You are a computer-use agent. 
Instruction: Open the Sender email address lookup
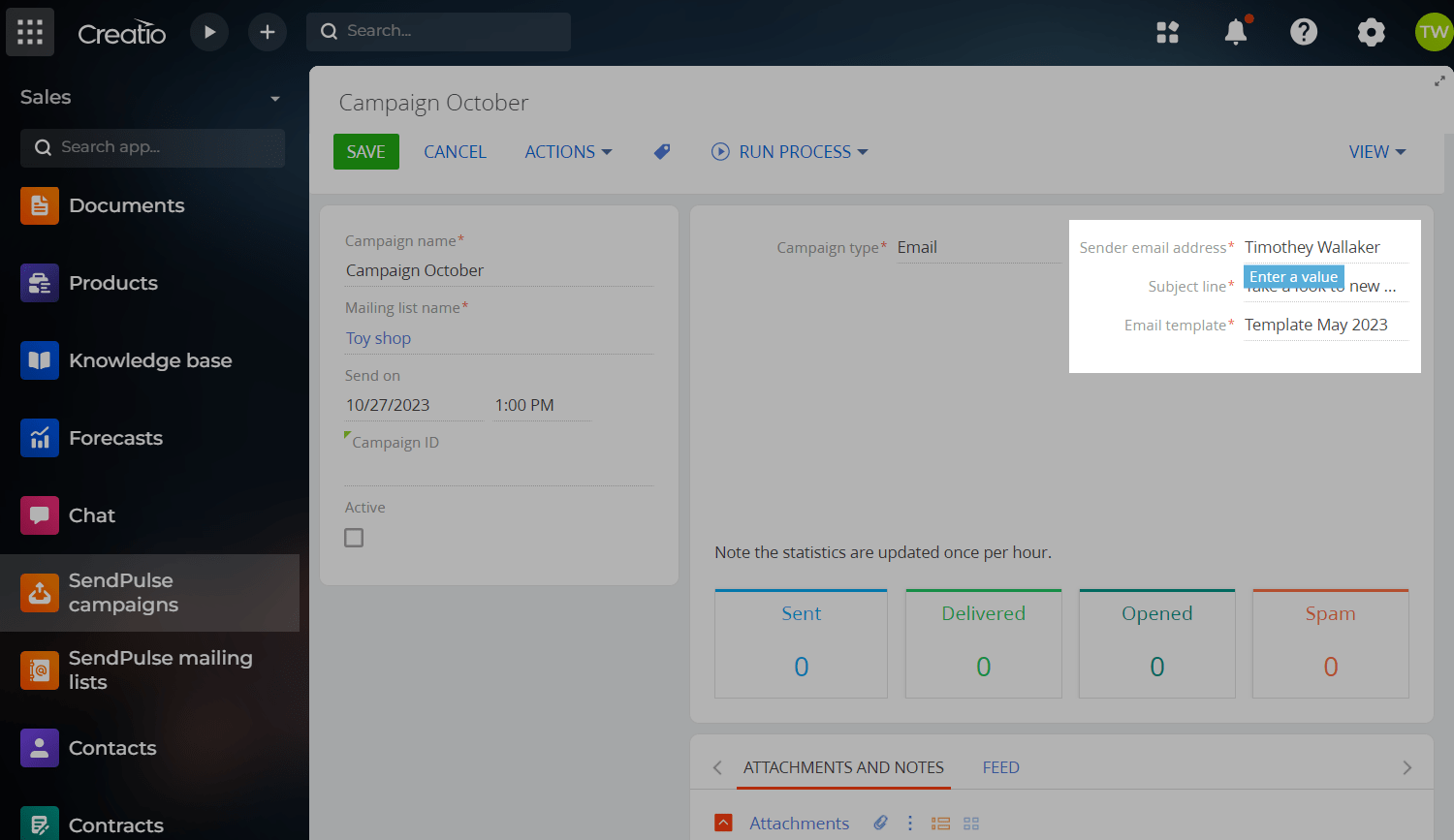[x=1326, y=248]
